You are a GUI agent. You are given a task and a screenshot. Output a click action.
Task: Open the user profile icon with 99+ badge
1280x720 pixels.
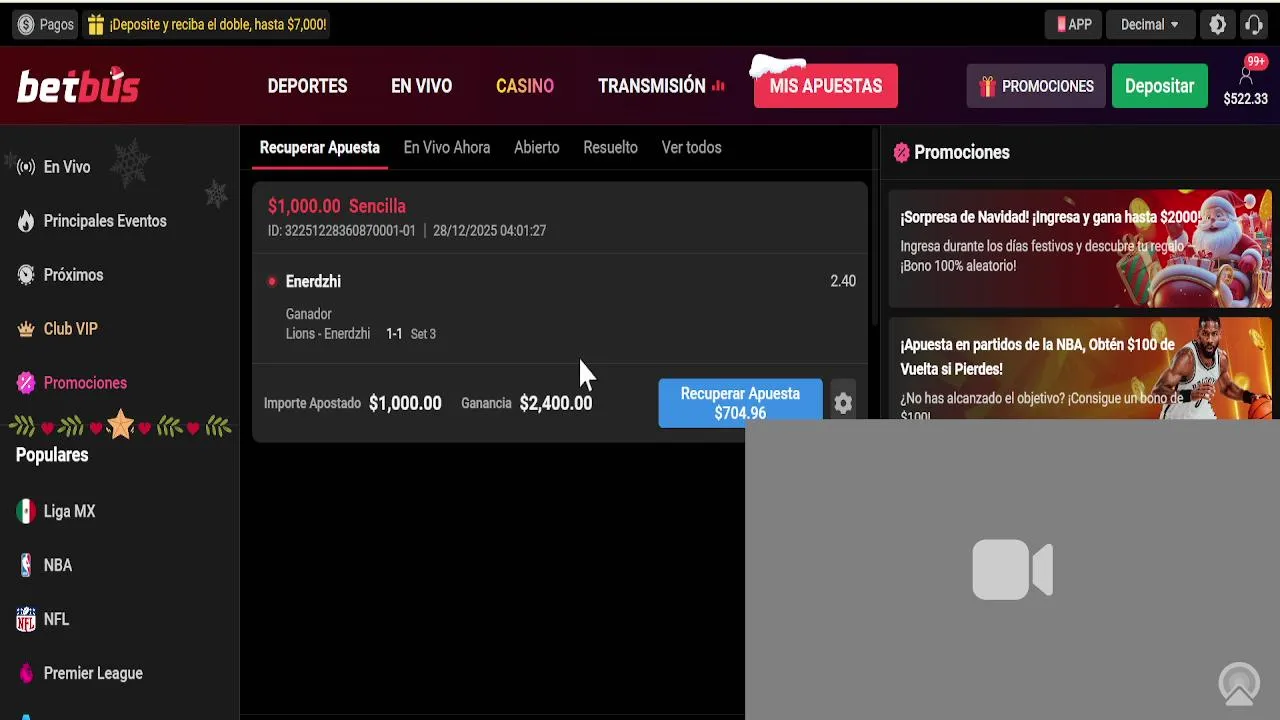(1246, 74)
